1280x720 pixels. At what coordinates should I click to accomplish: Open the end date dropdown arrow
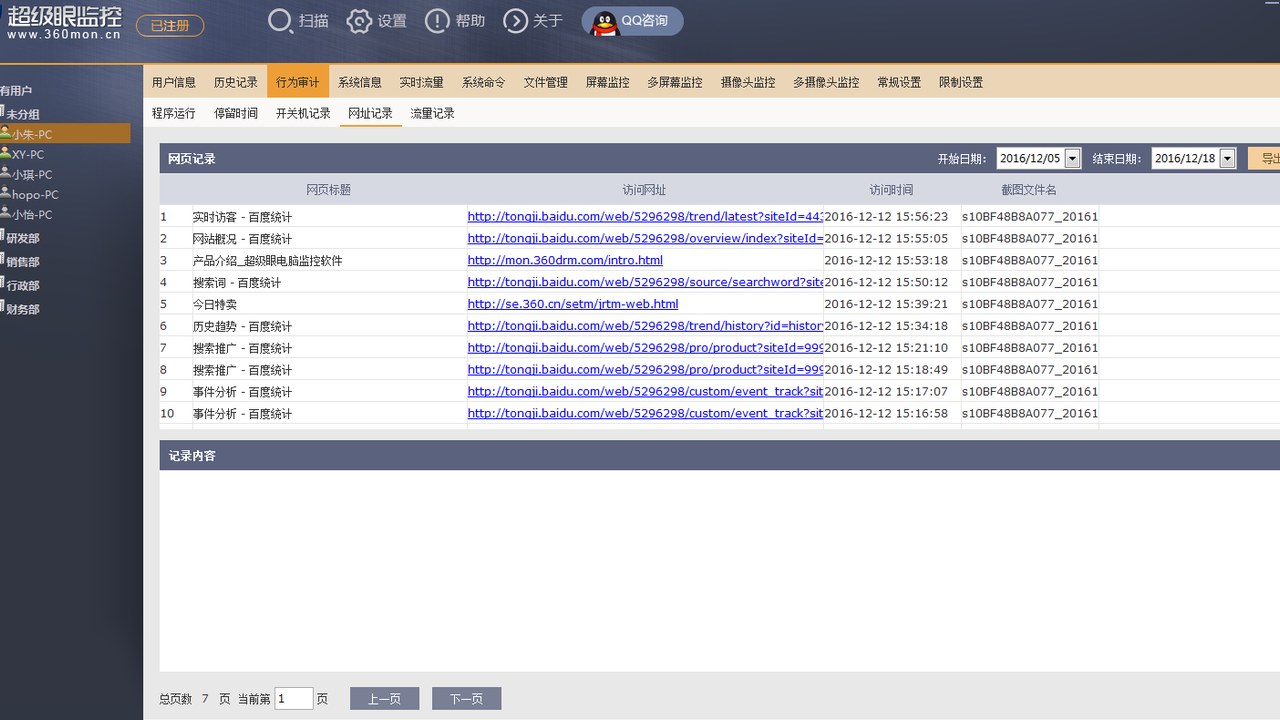pos(1228,158)
